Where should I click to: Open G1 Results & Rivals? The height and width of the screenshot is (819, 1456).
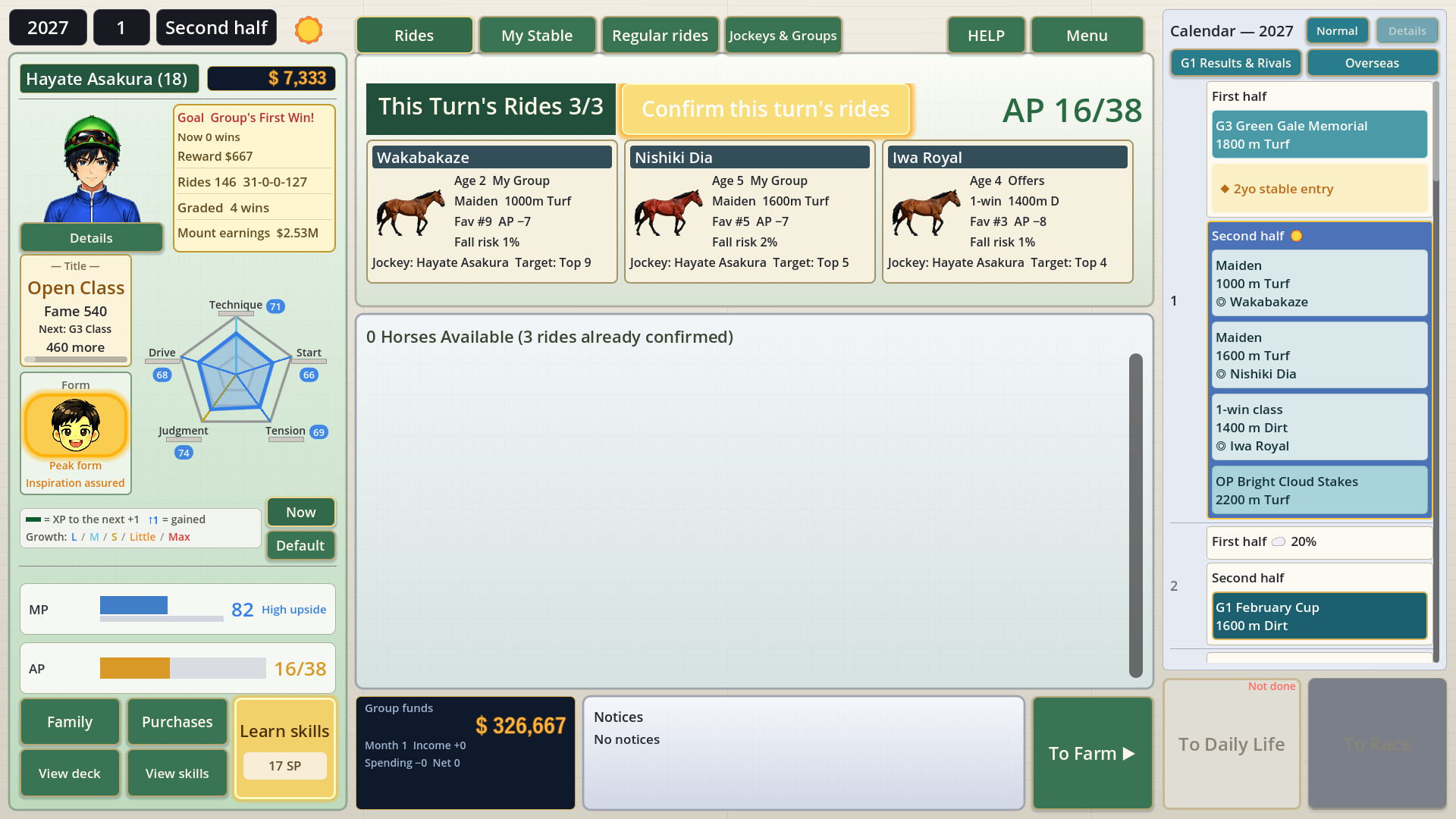pyautogui.click(x=1235, y=63)
